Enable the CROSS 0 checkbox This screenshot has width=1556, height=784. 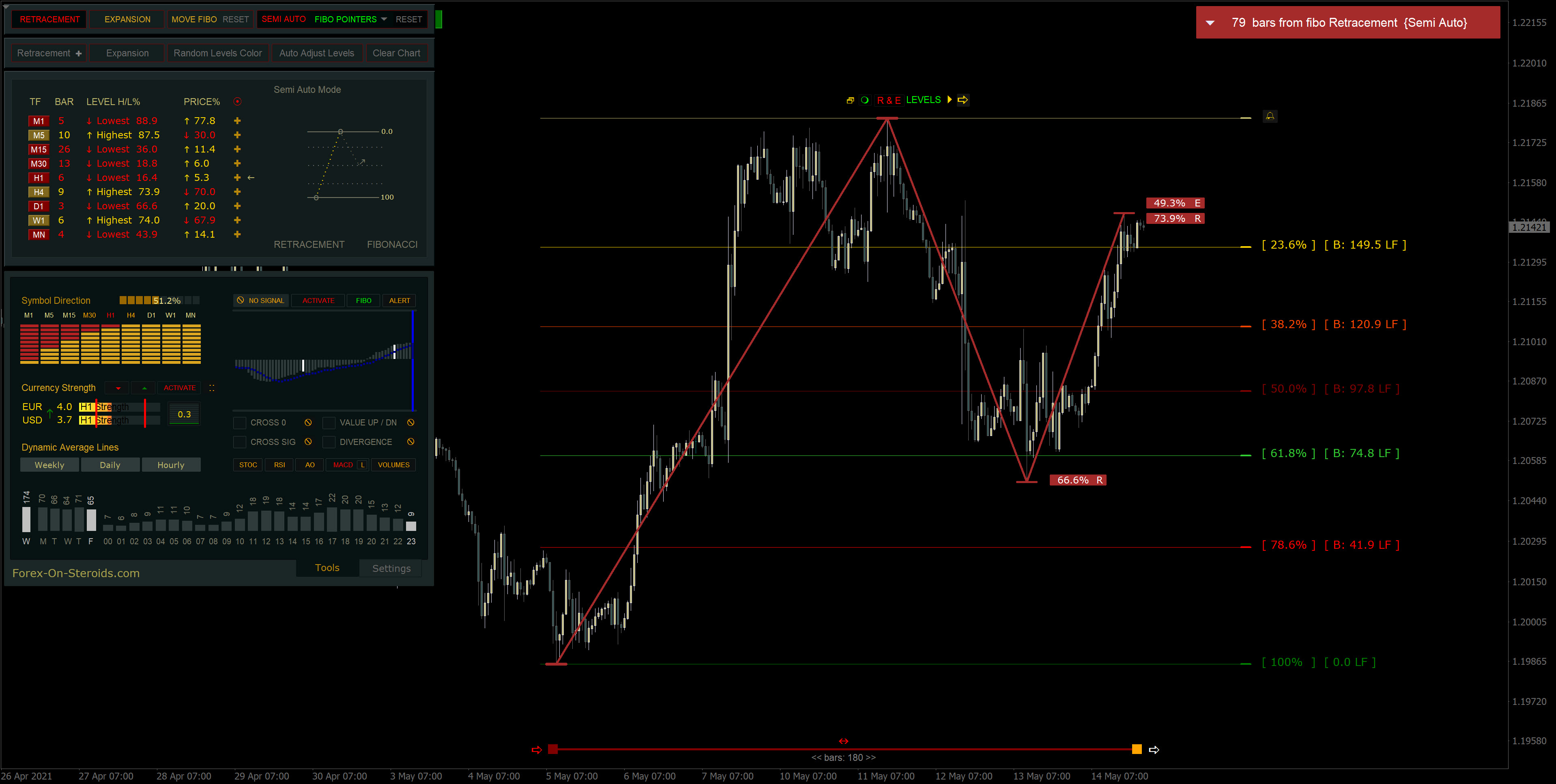tap(240, 423)
